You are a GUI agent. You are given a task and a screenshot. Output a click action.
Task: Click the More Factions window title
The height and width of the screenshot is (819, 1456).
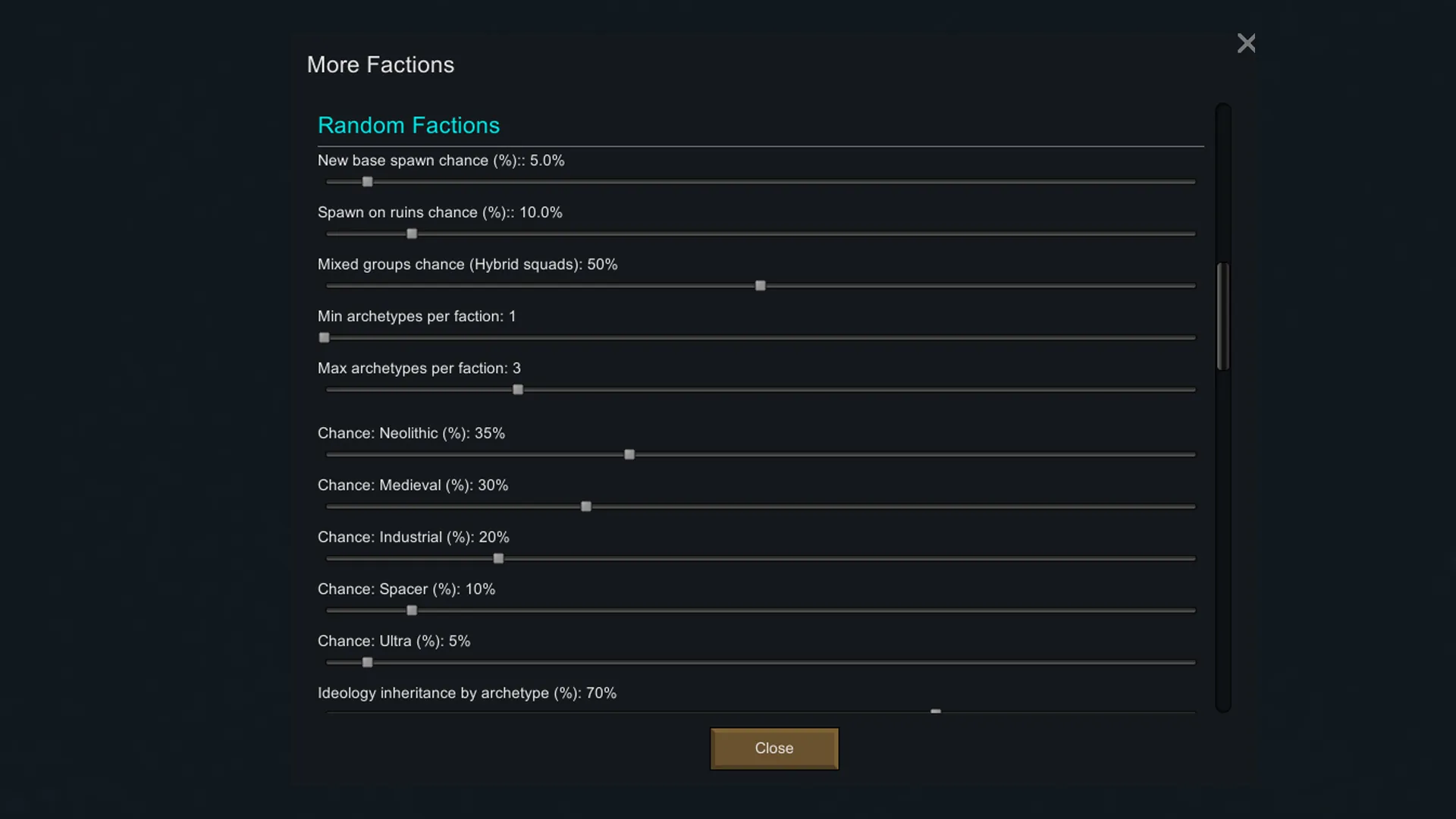[380, 64]
